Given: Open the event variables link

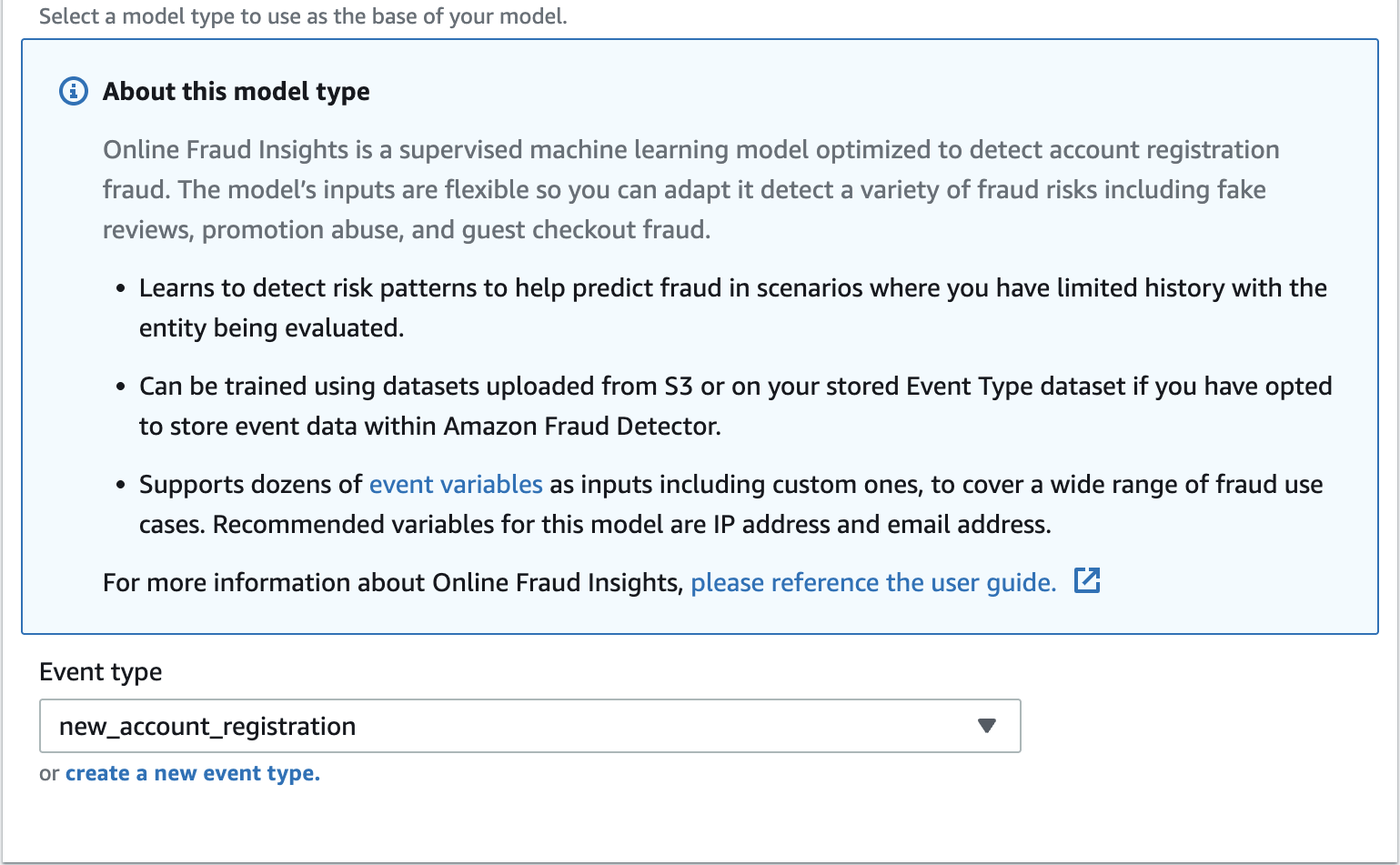Looking at the screenshot, I should click(456, 485).
